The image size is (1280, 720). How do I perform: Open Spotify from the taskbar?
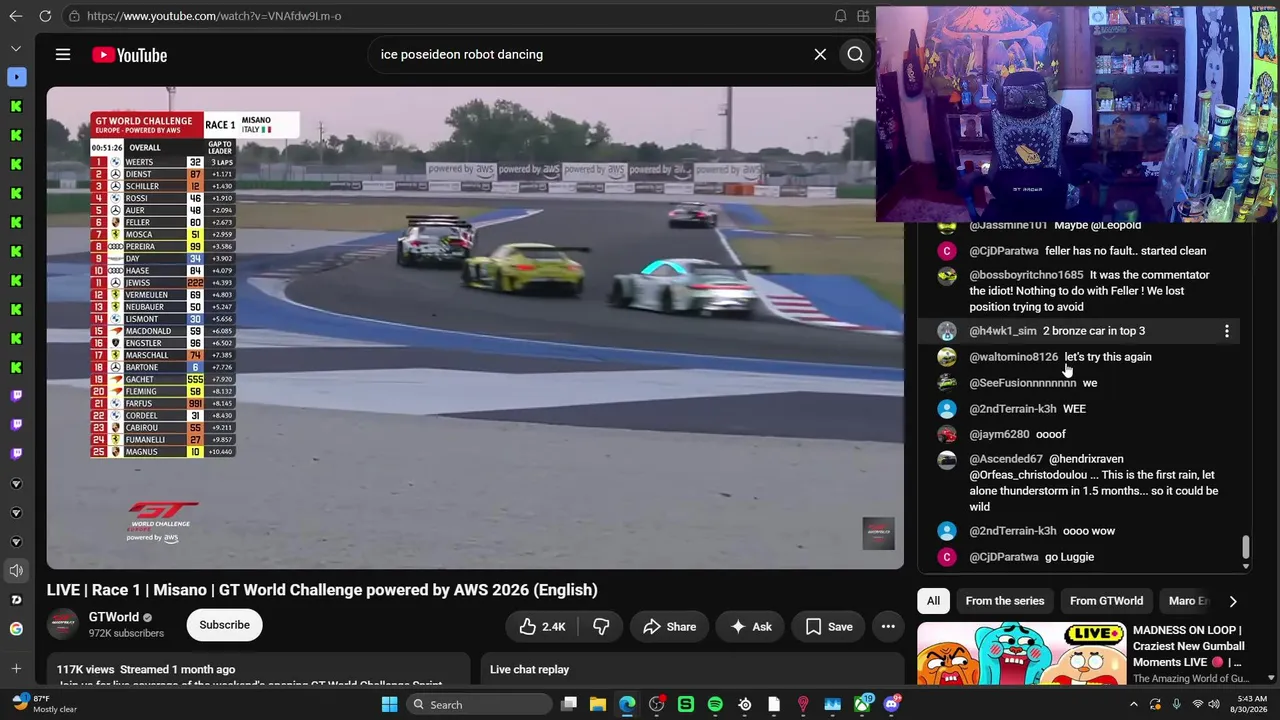(715, 704)
